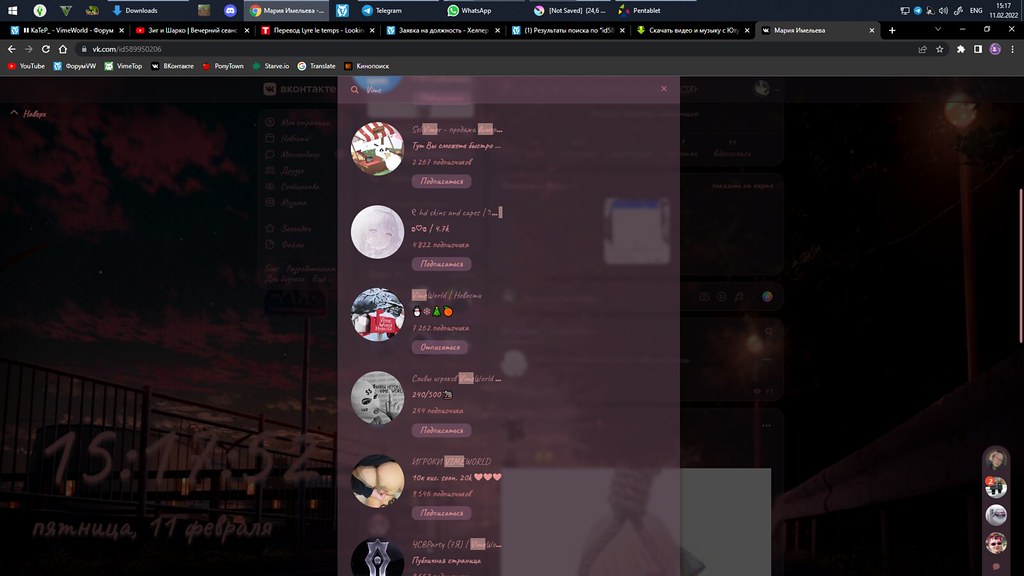Subscribe to Сливы игроков VimeWorld group
Screen dimensions: 1024x576
441,430
